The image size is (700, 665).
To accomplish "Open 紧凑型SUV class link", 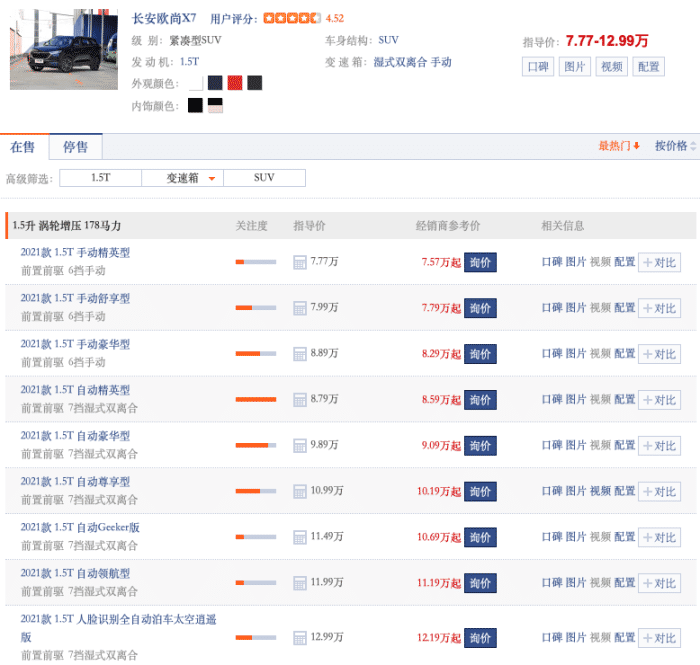I will tap(195, 40).
